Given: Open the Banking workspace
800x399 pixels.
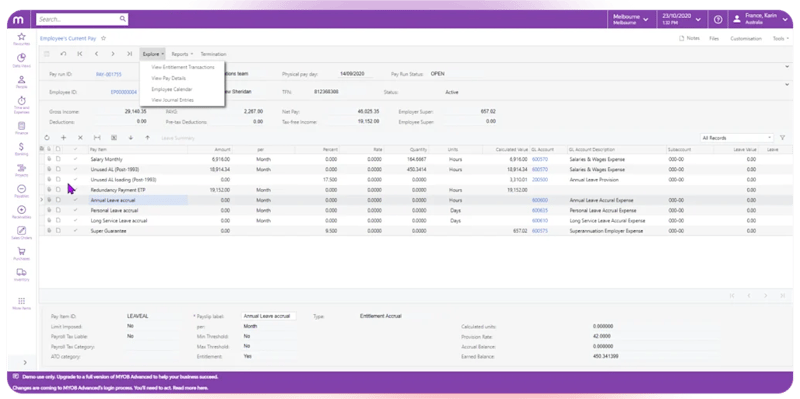Looking at the screenshot, I should [x=21, y=149].
